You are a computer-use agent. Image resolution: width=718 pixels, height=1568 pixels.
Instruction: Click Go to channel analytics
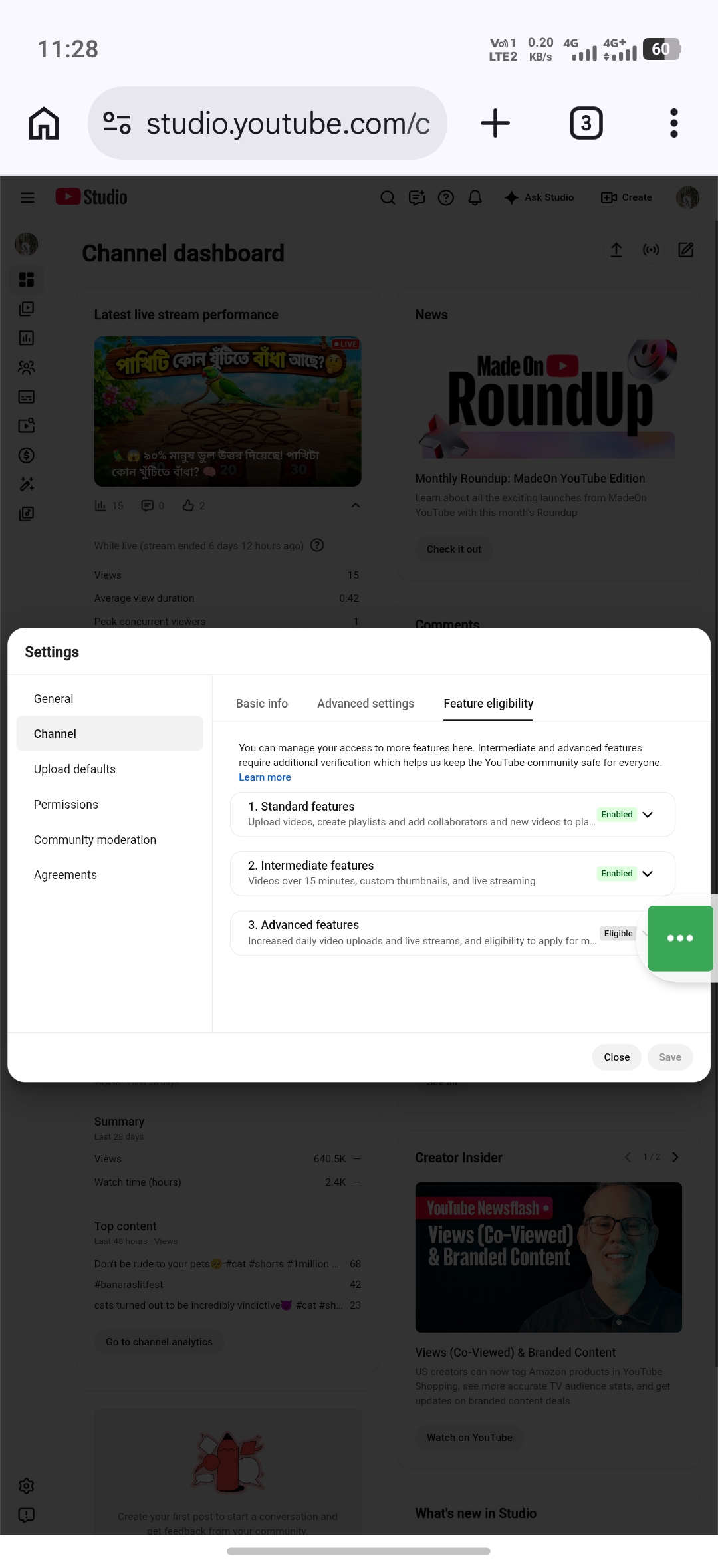(159, 1342)
